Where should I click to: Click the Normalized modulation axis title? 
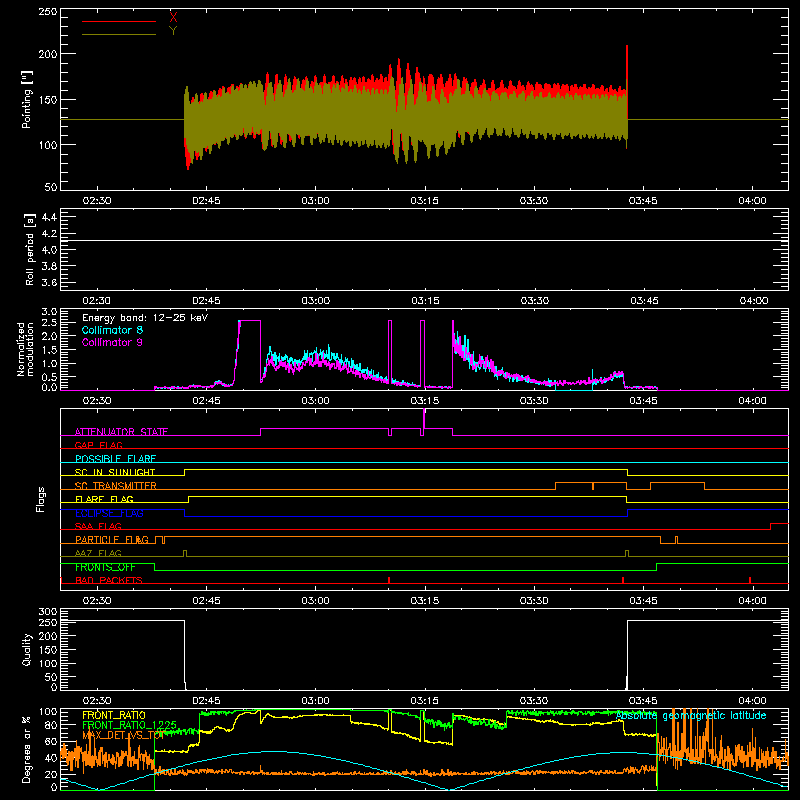coord(26,349)
